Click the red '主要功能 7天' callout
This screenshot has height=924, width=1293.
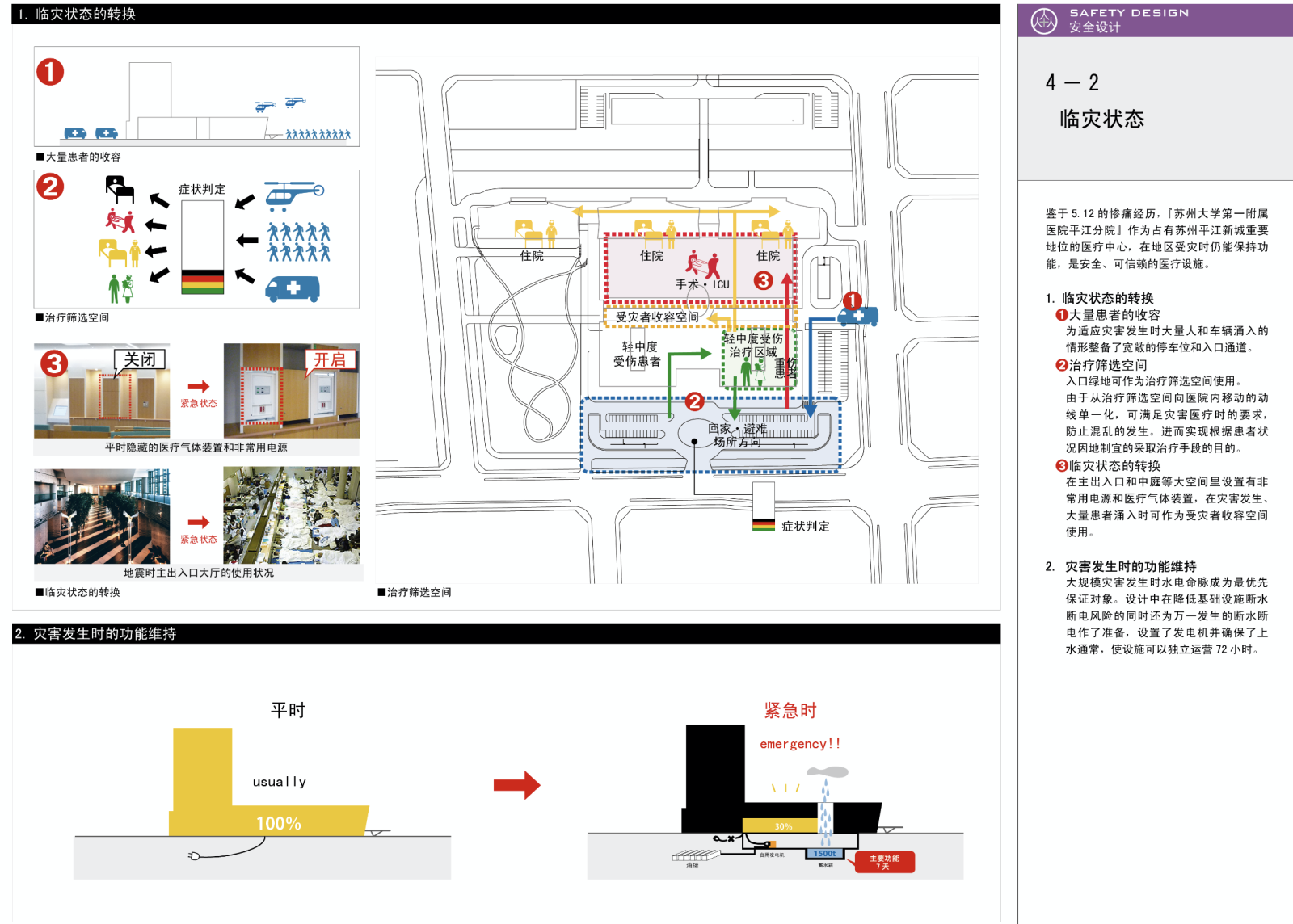884,862
